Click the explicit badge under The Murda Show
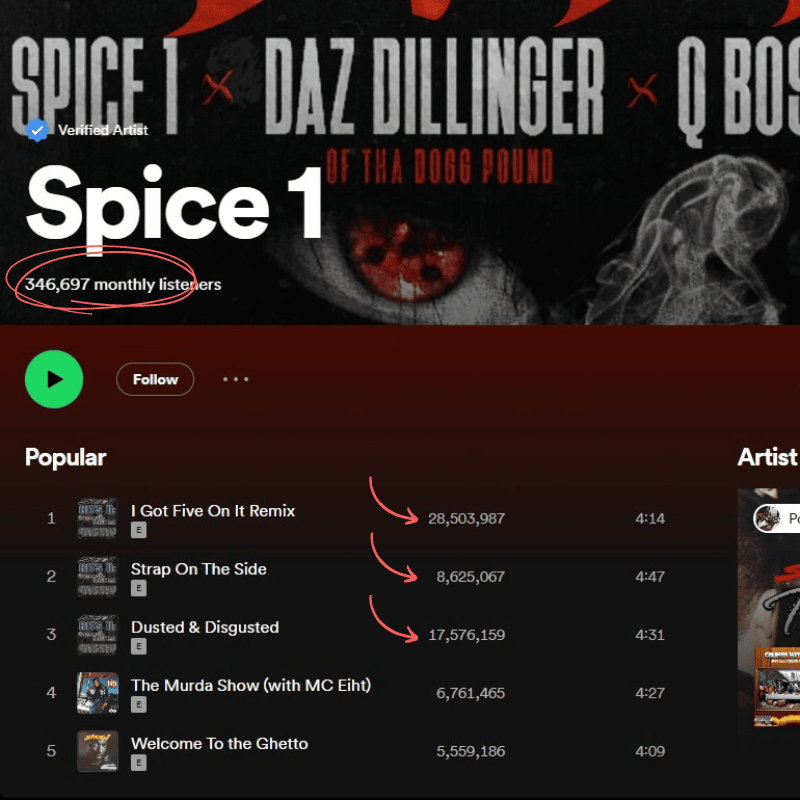 click(139, 704)
